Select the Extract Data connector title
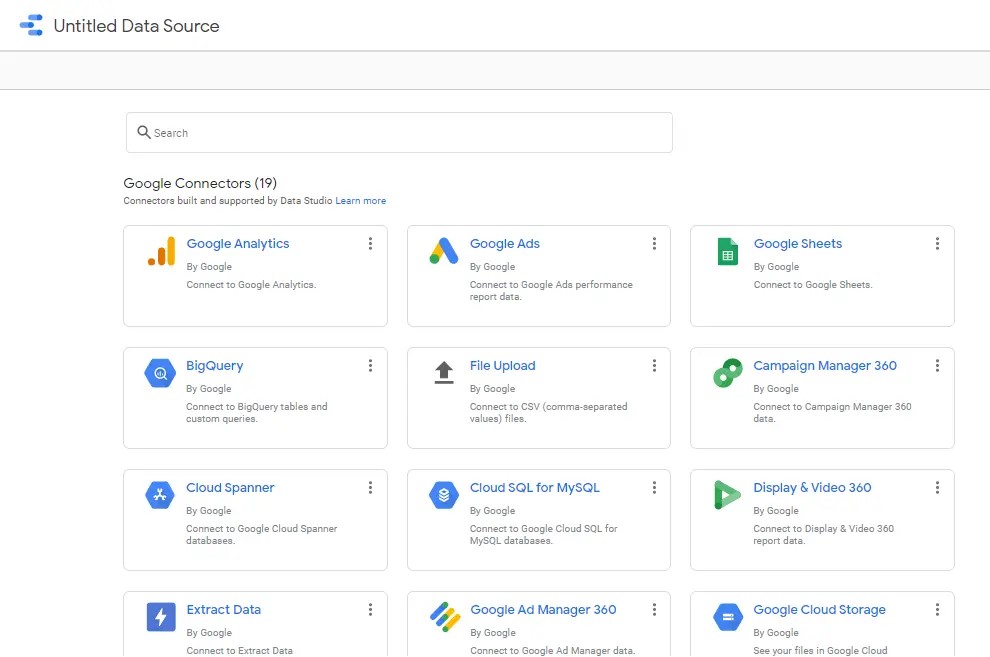The width and height of the screenshot is (990, 657). click(x=224, y=610)
